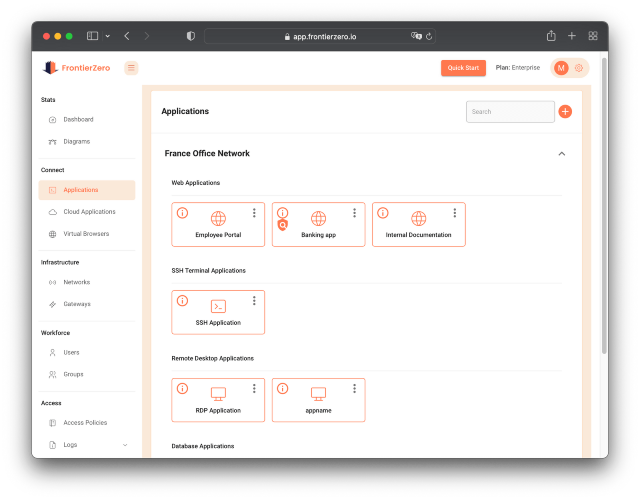The height and width of the screenshot is (500, 640).
Task: Add a new application with plus button
Action: click(x=565, y=111)
